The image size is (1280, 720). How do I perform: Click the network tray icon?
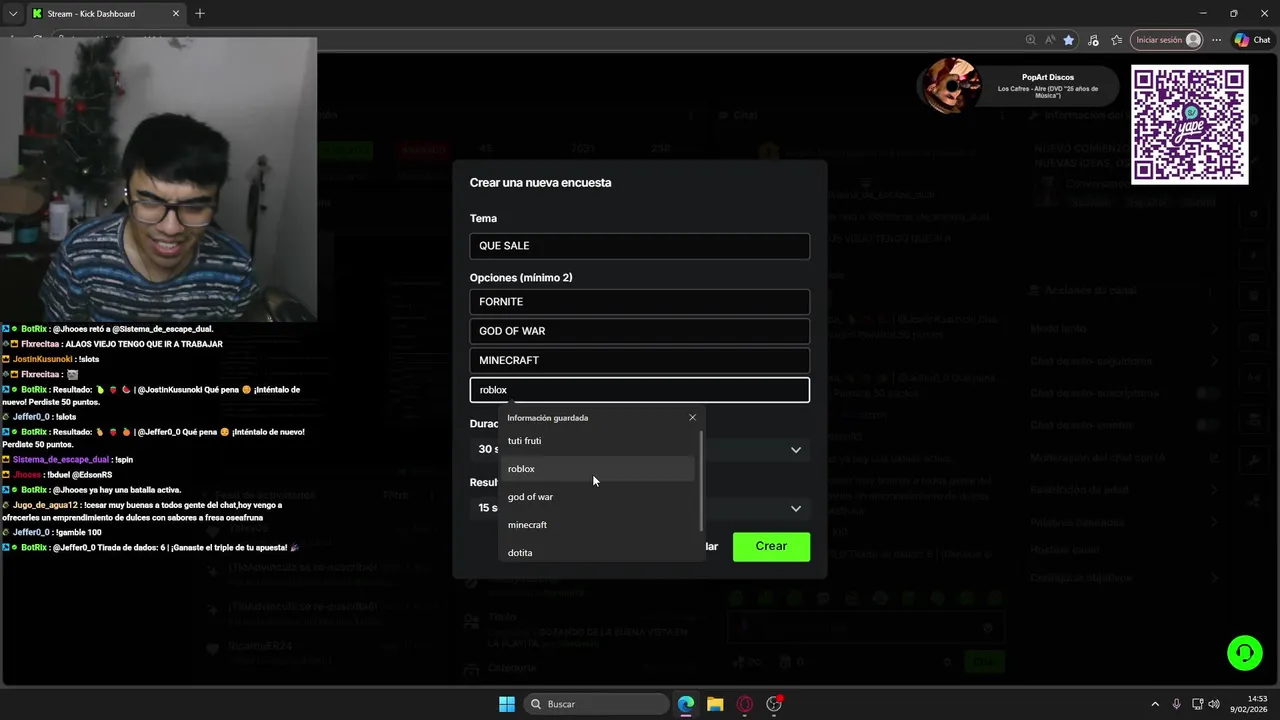tap(1197, 704)
